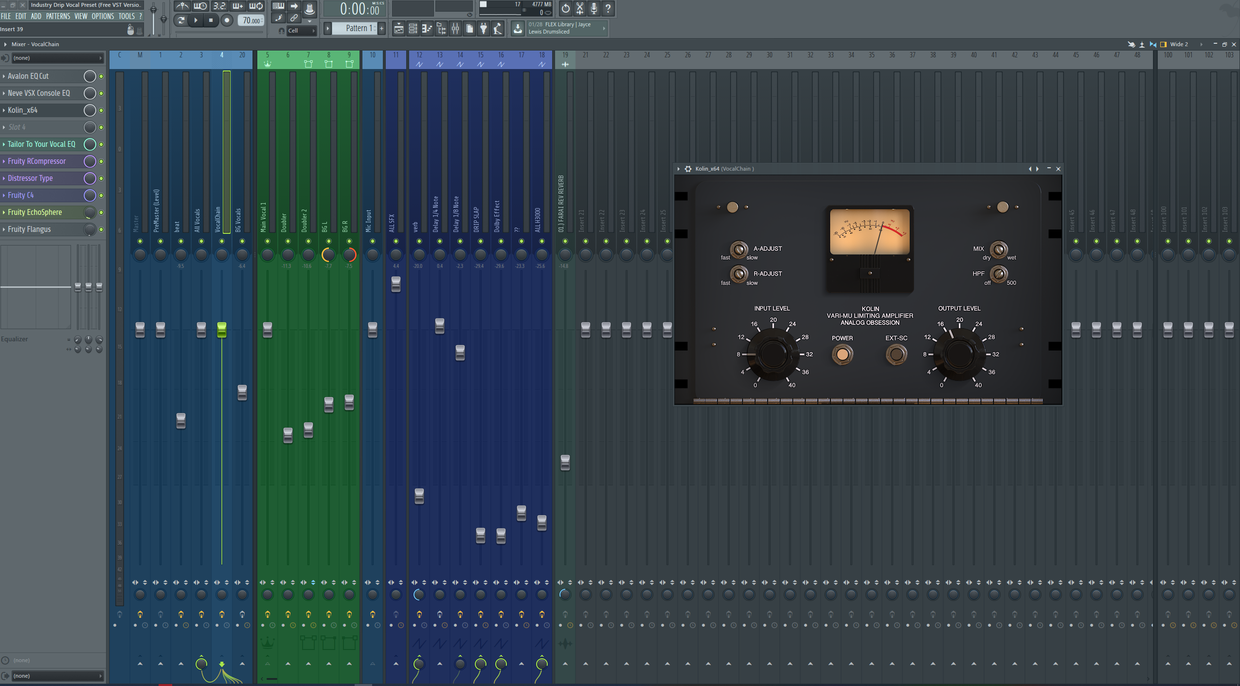
Task: Open the PATTERNS menu
Action: click(x=58, y=17)
